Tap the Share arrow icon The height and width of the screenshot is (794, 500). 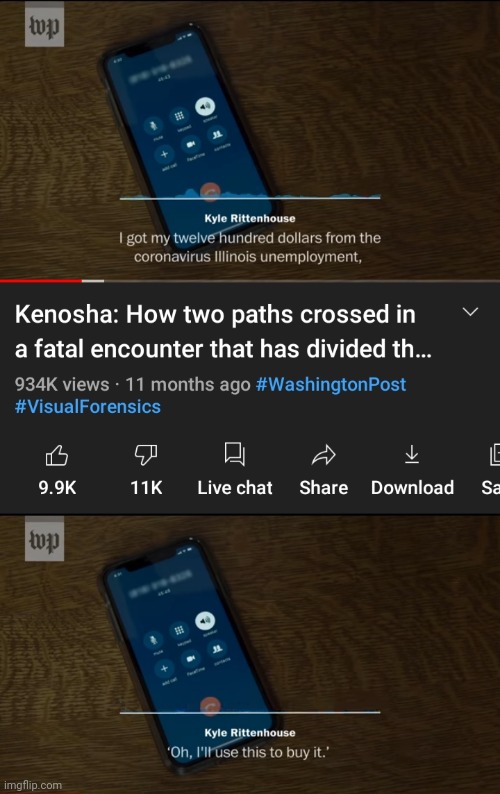324,455
